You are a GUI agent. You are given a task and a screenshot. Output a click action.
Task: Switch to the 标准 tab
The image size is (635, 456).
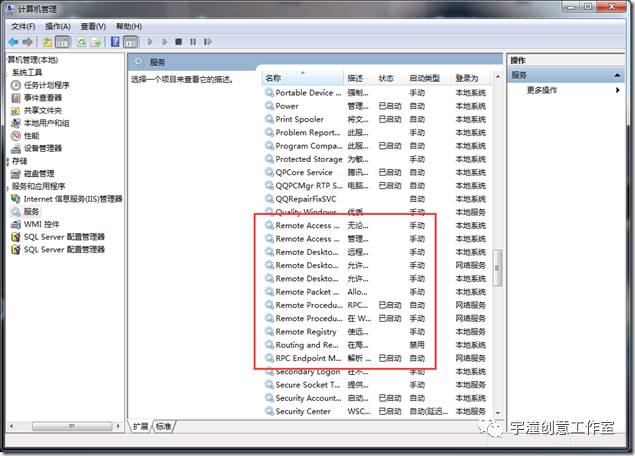click(164, 426)
